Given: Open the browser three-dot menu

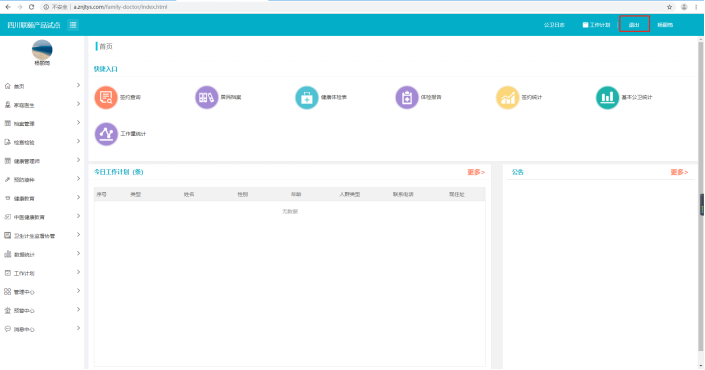Looking at the screenshot, I should (x=696, y=7).
